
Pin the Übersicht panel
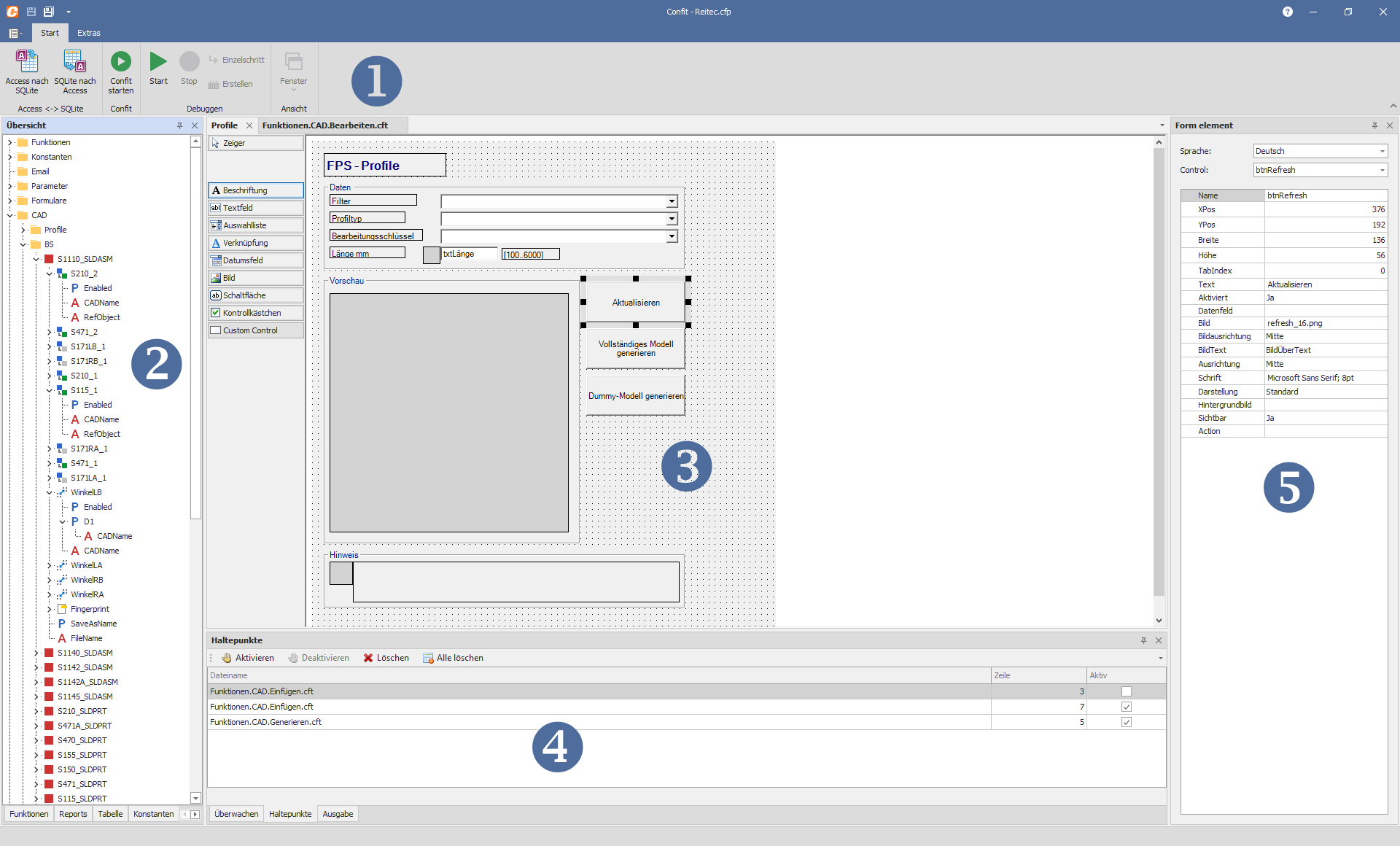[179, 125]
